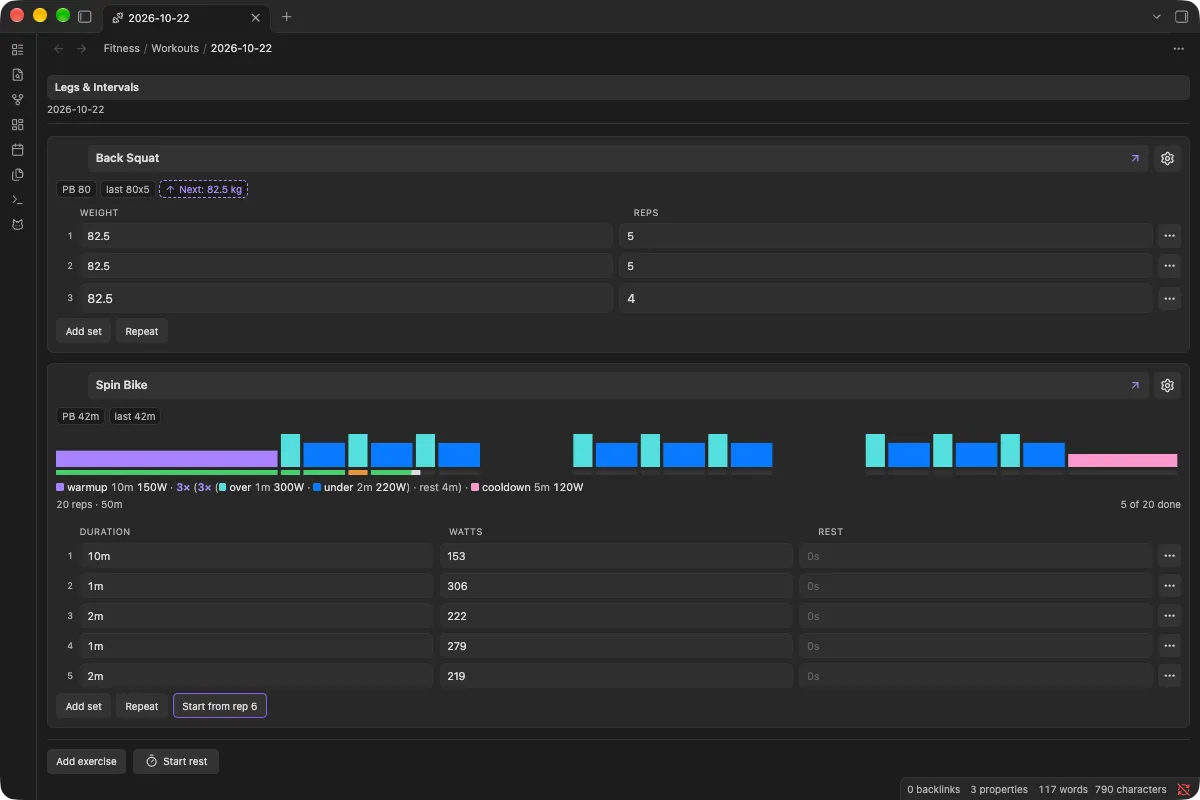The height and width of the screenshot is (800, 1200).
Task: Click the purple warmup legend swatch
Action: (60, 487)
